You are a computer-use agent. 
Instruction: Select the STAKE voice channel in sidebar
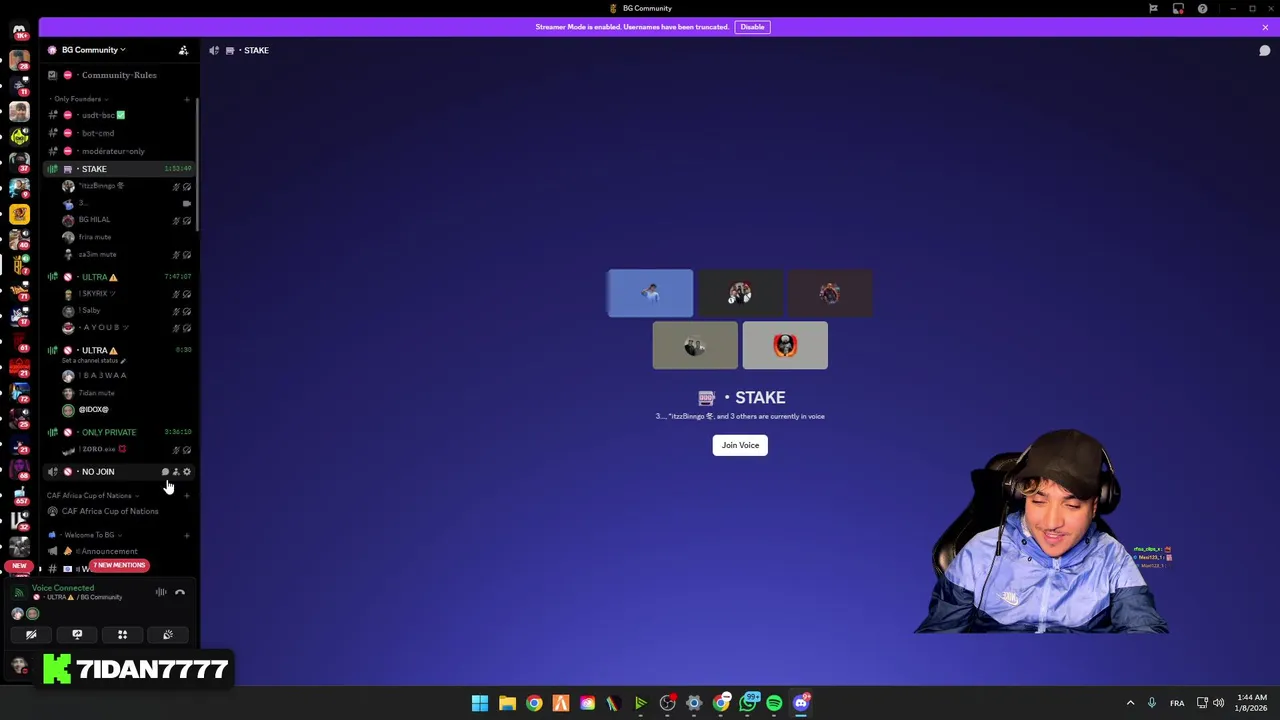[x=118, y=169]
